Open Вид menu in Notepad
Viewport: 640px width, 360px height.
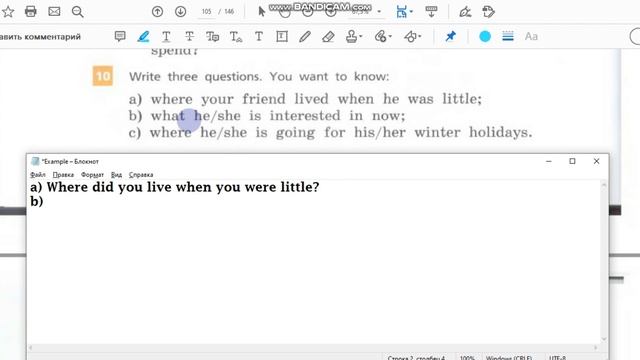pyautogui.click(x=116, y=175)
